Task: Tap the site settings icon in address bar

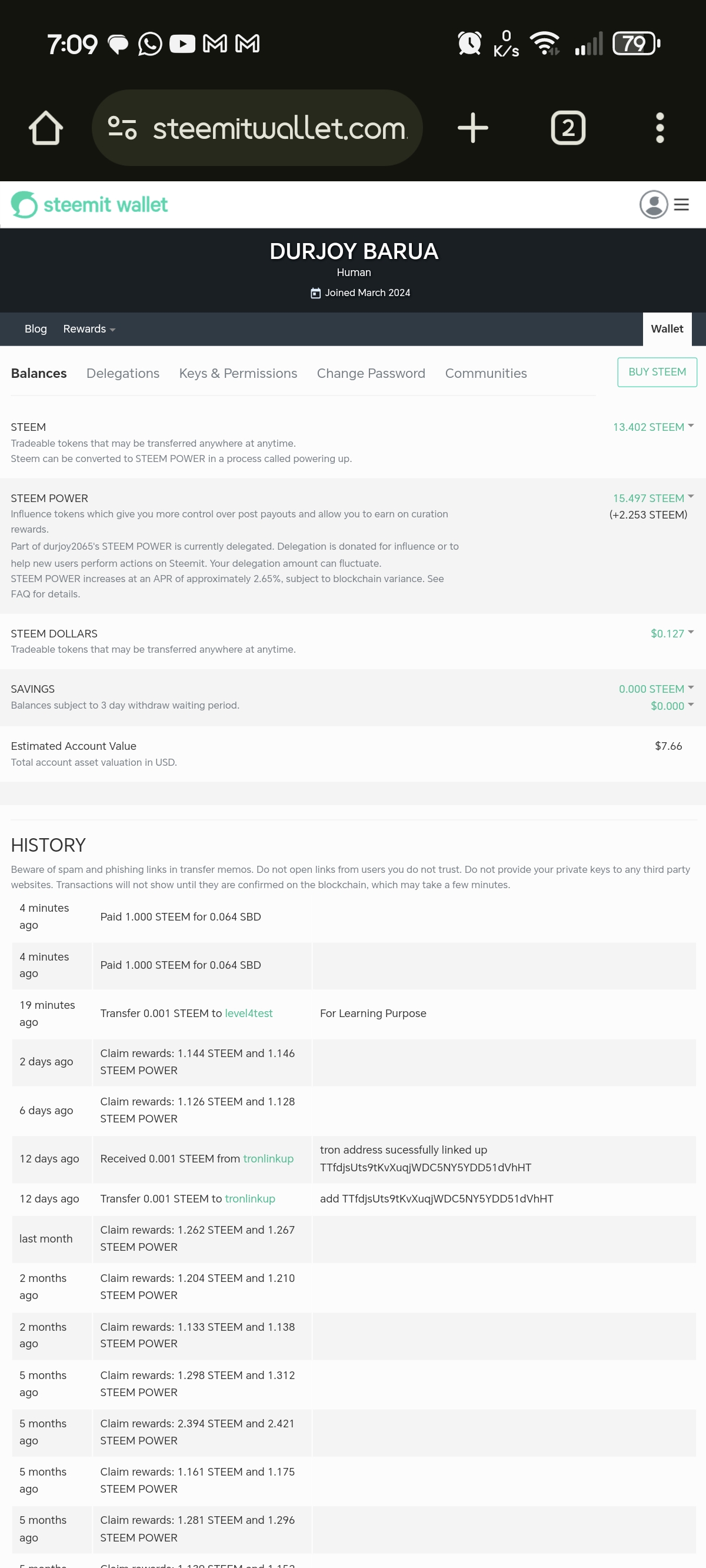Action: [122, 128]
